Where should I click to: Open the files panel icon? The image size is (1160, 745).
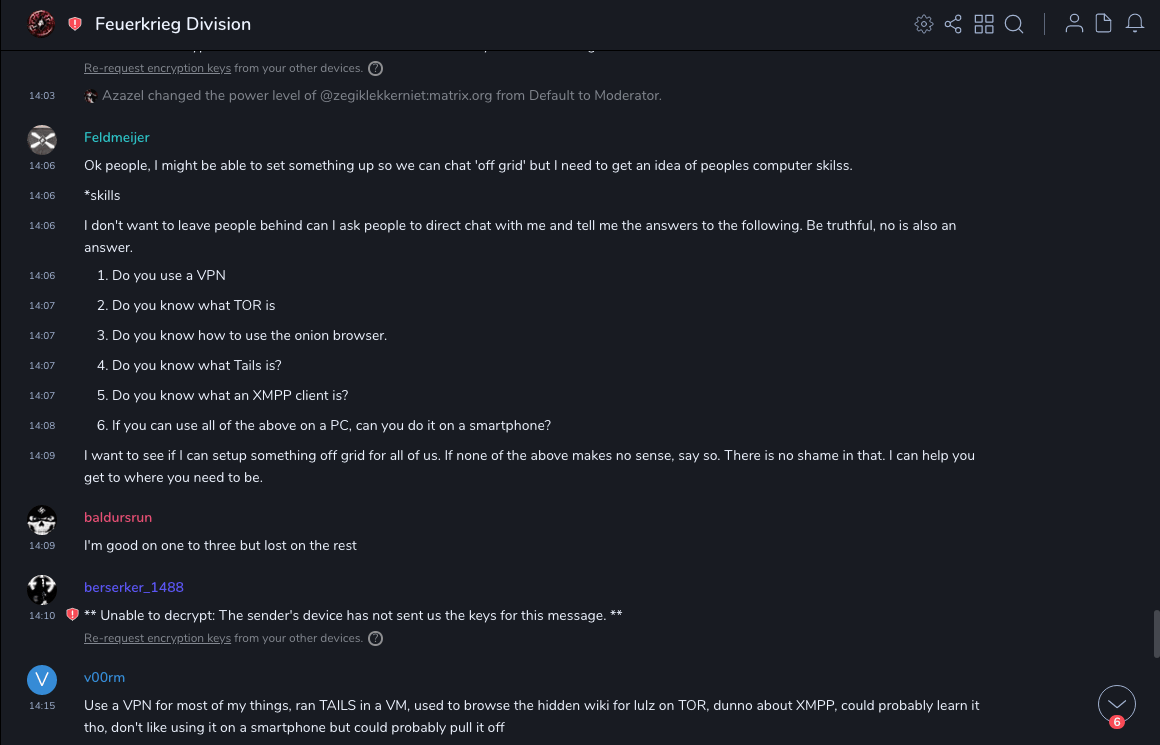click(x=1104, y=24)
